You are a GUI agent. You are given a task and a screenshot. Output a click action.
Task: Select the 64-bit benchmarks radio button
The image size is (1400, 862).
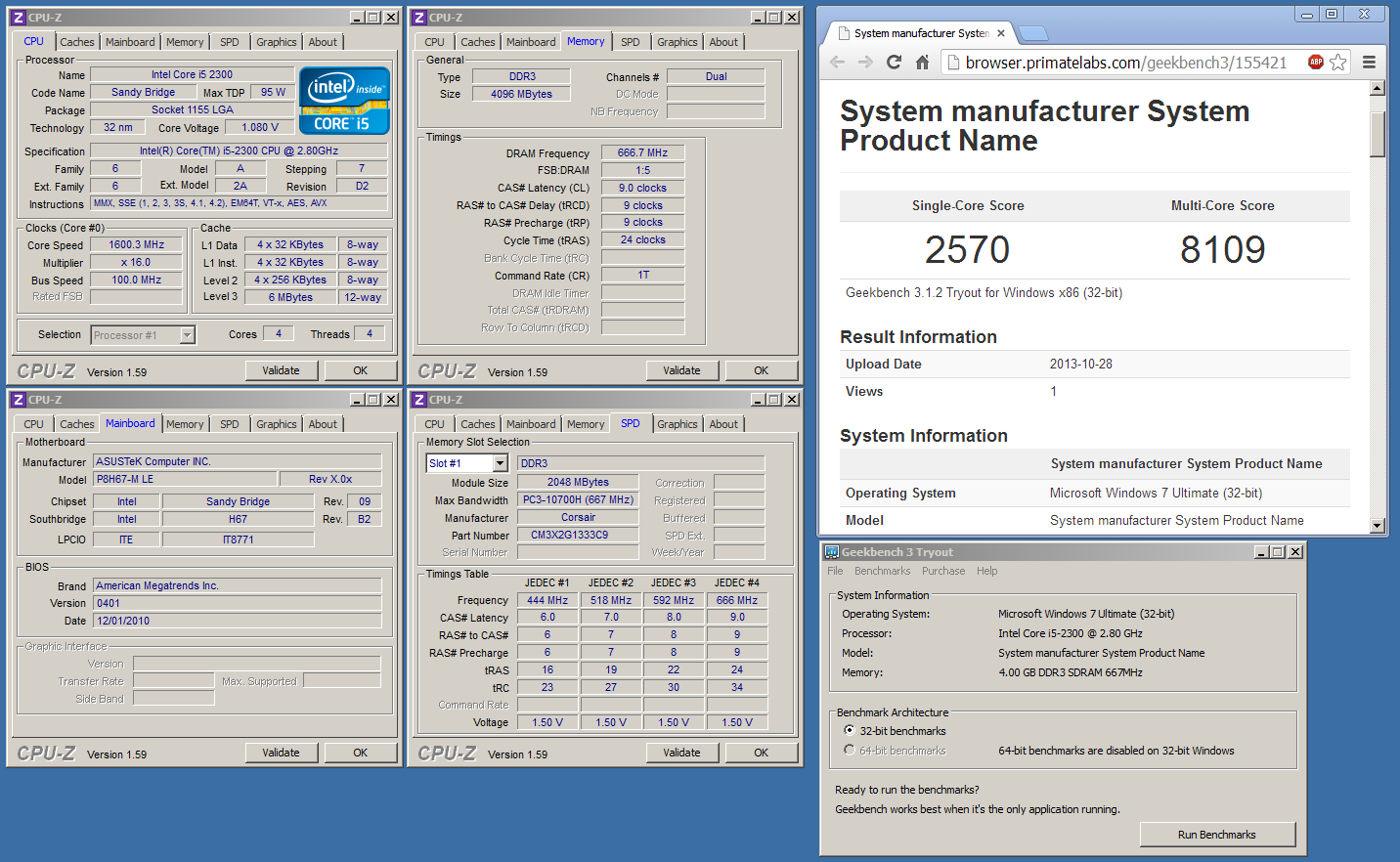[x=849, y=750]
